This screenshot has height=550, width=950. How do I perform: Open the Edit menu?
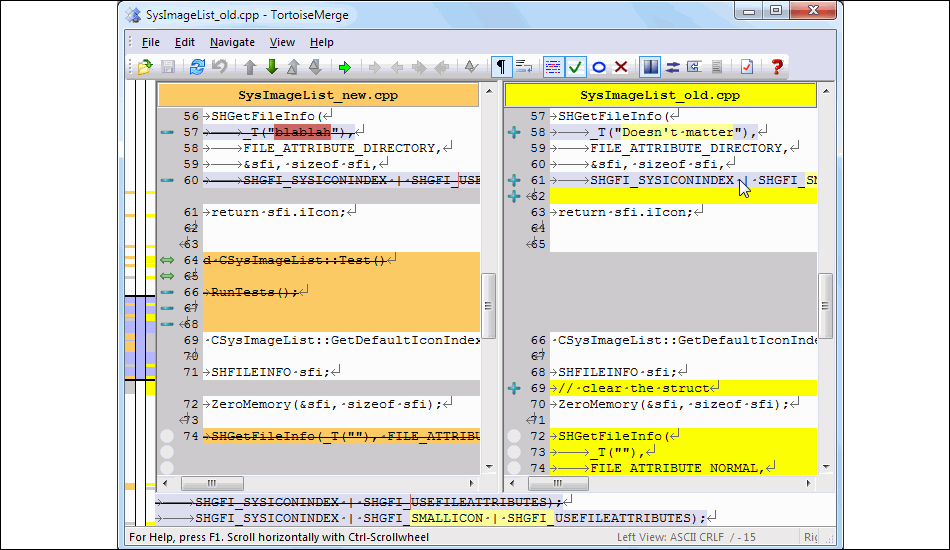(185, 42)
